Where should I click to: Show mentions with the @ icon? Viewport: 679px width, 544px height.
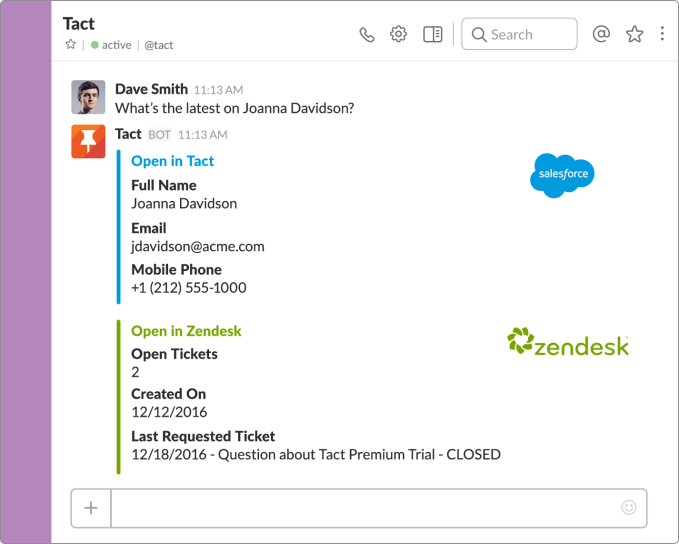(601, 34)
